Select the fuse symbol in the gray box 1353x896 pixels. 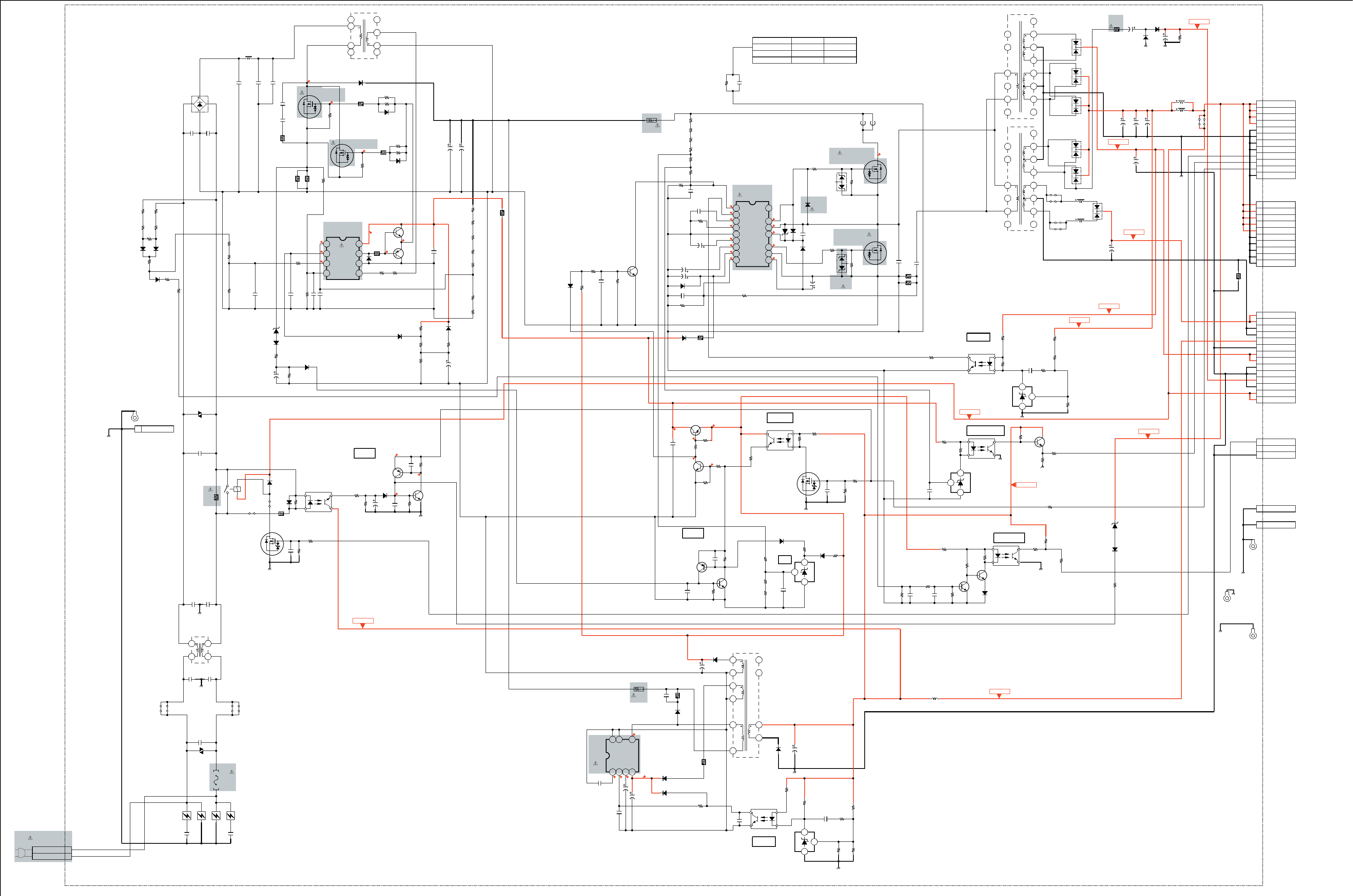coord(216,779)
